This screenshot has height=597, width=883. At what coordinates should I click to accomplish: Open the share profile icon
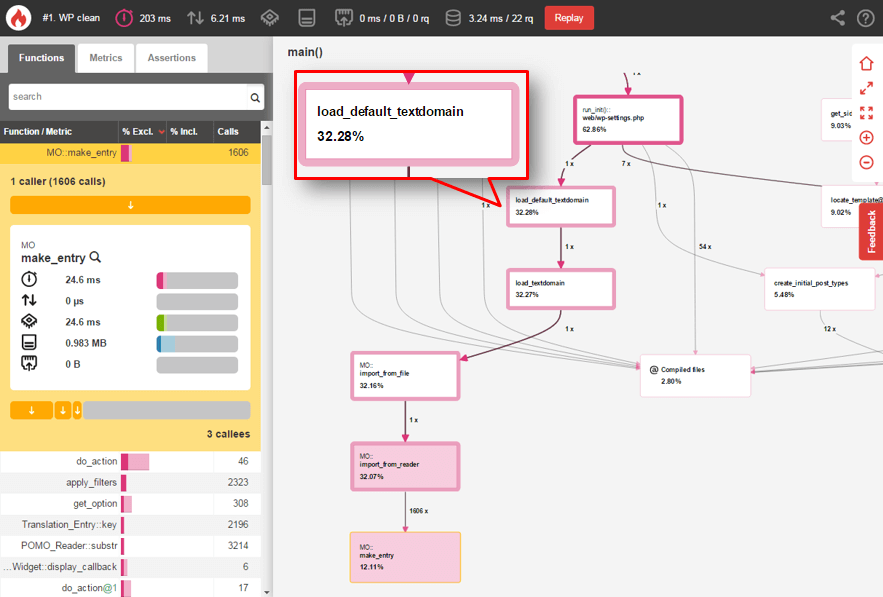tap(838, 18)
